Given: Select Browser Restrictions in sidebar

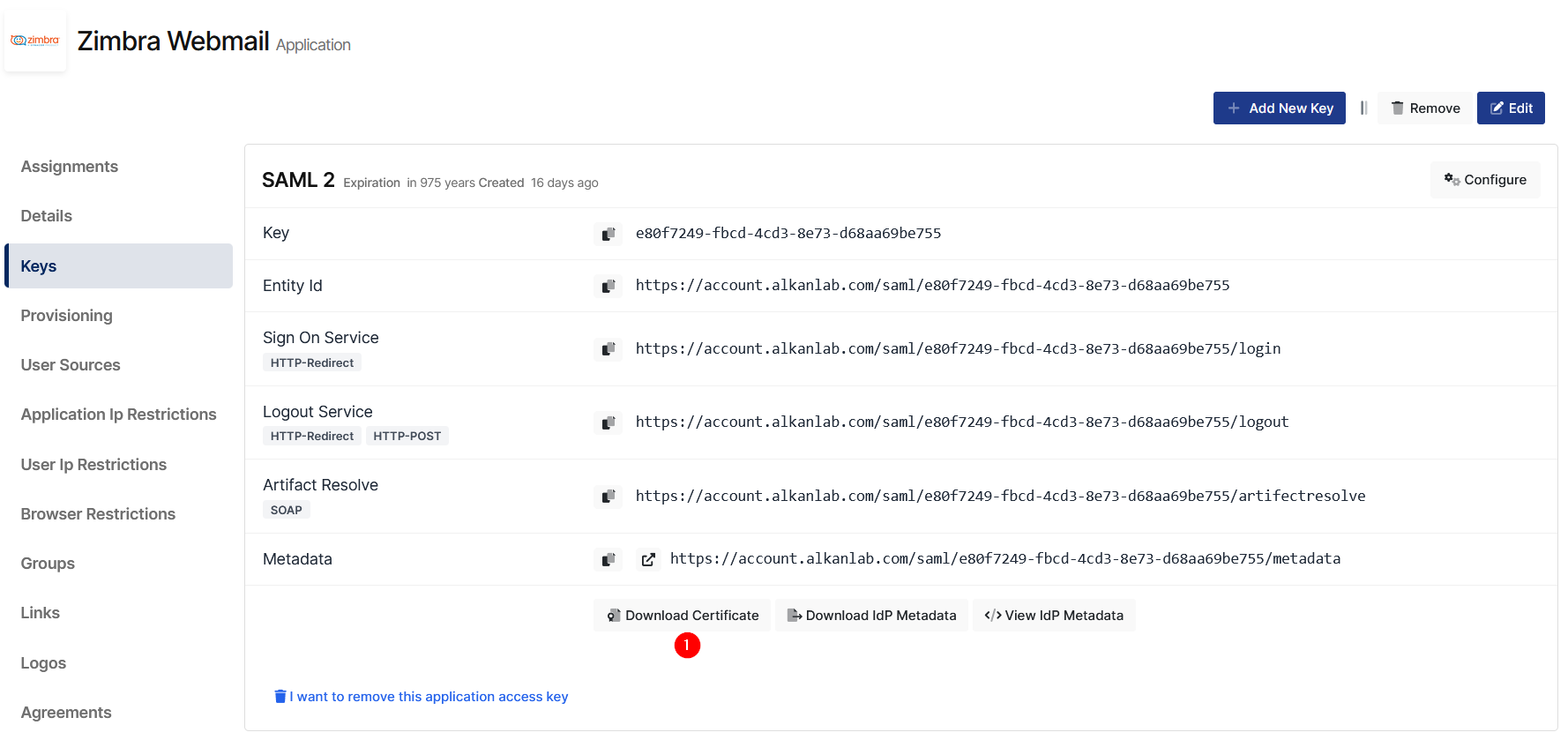Looking at the screenshot, I should 98,514.
